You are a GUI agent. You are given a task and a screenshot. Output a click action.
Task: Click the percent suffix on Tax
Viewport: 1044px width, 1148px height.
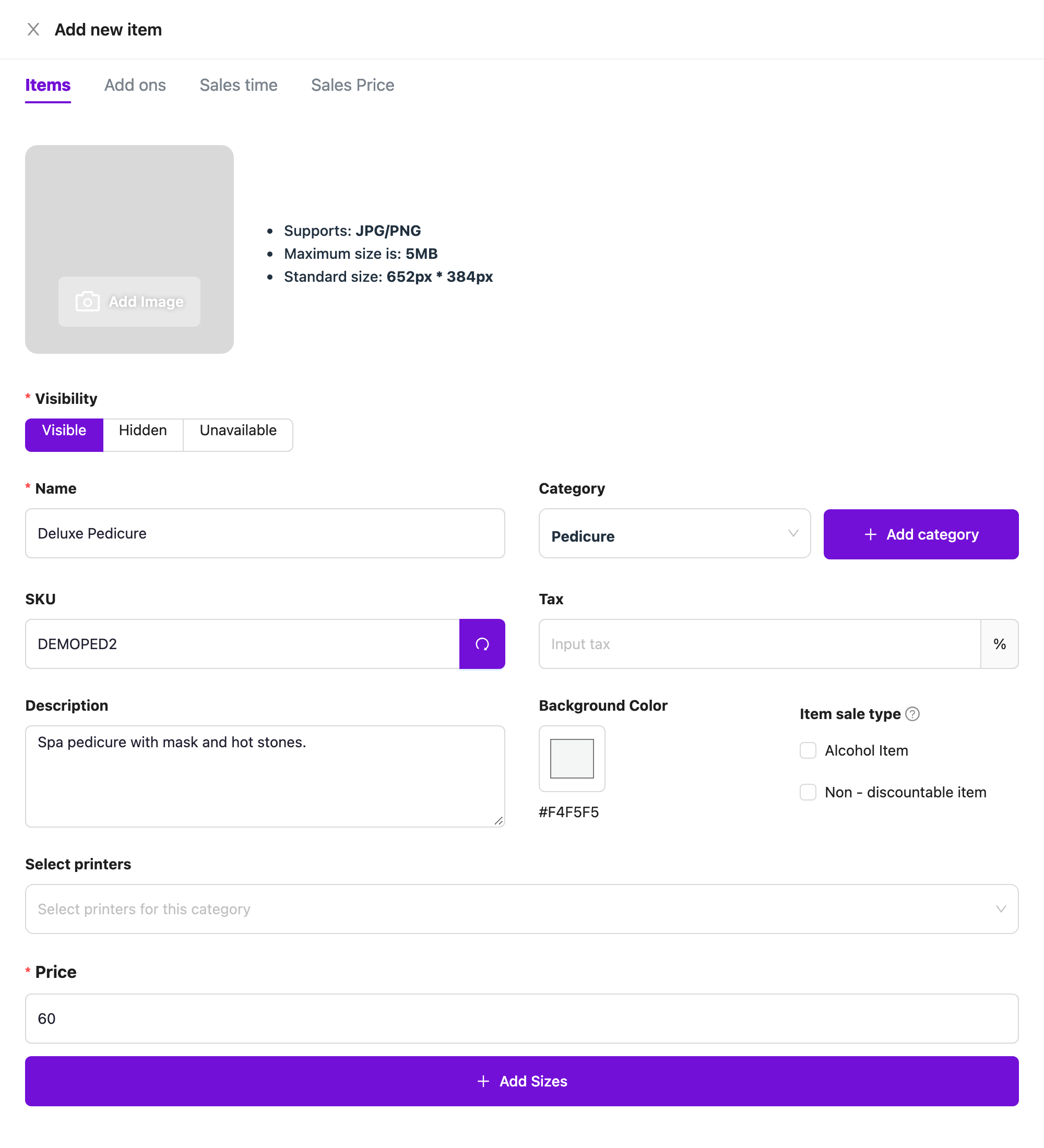(x=1000, y=644)
